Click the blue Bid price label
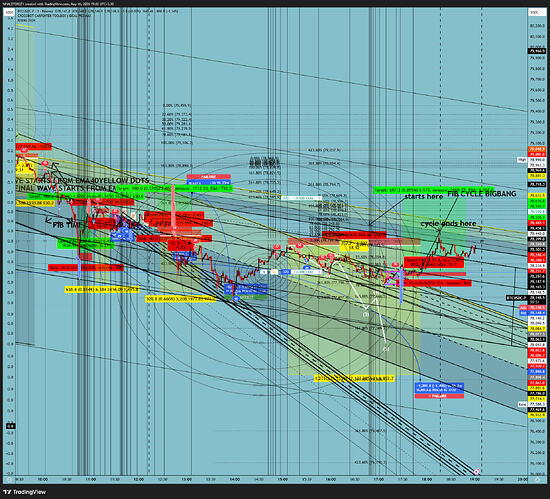Viewport: 550px width, 499px height. (532, 312)
